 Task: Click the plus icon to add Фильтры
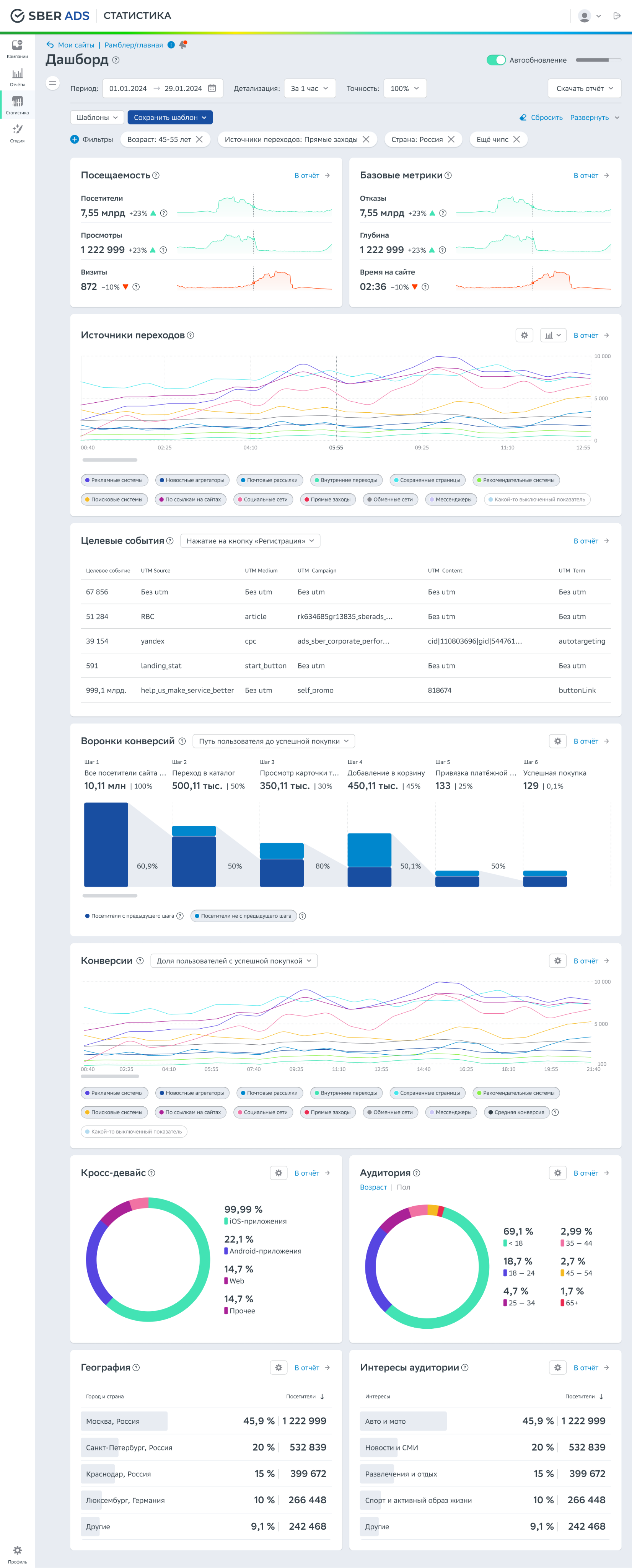pyautogui.click(x=74, y=139)
